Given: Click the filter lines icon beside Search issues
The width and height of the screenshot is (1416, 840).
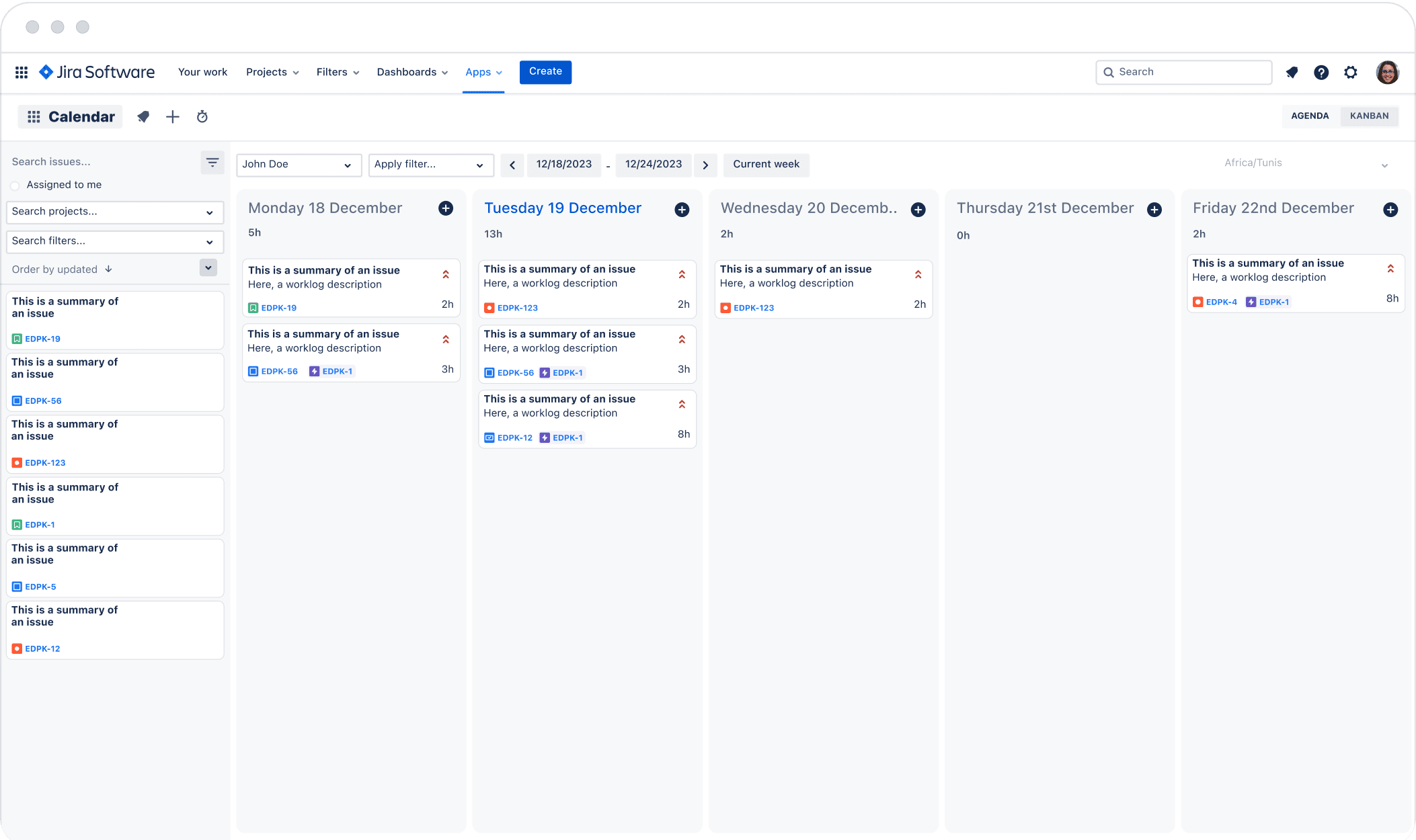Looking at the screenshot, I should pos(212,163).
